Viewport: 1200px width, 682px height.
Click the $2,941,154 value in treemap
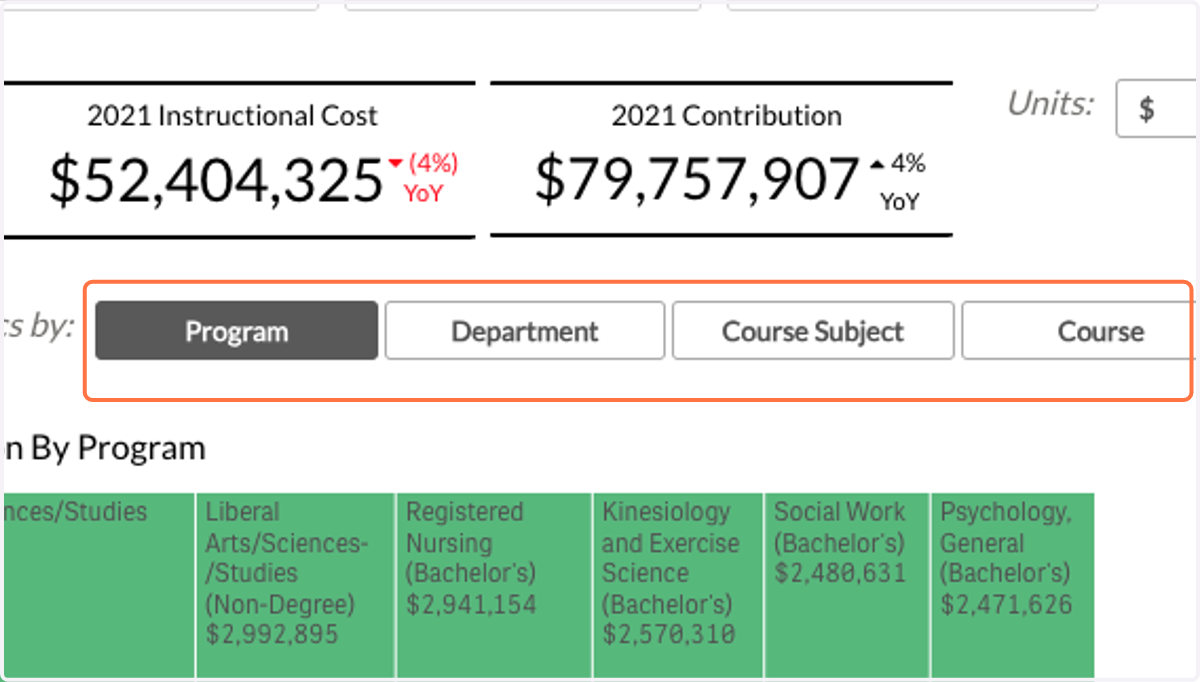471,604
